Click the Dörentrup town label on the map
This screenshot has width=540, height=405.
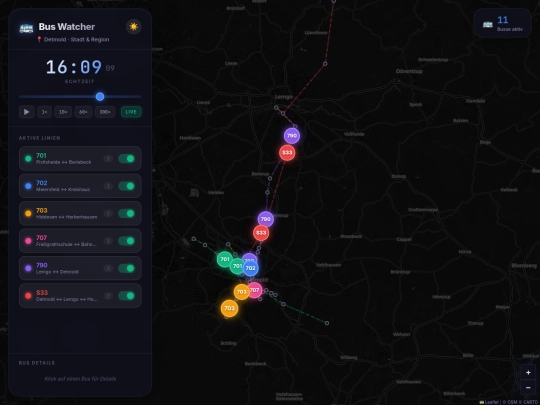tap(409, 71)
